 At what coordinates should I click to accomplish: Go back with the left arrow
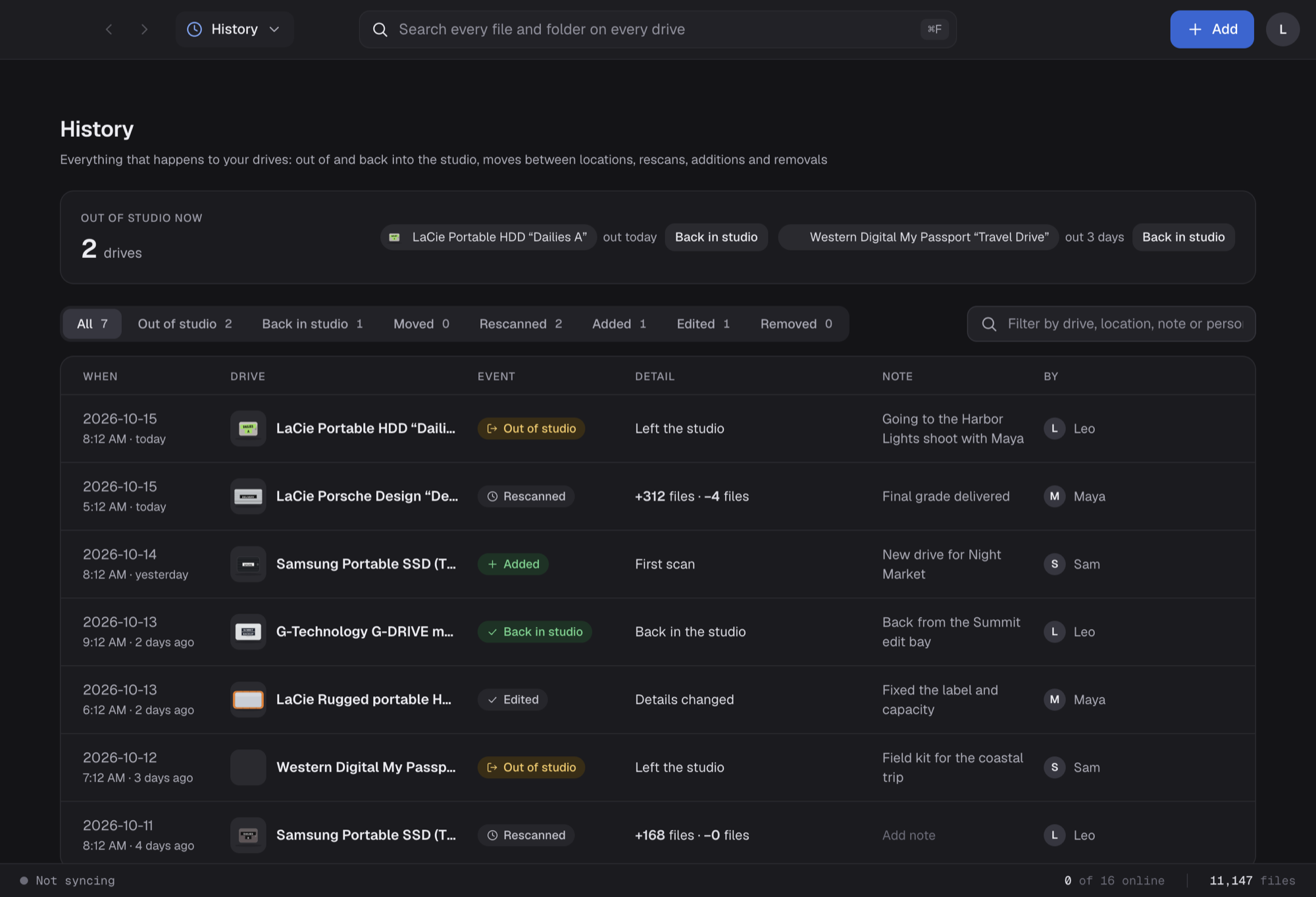(x=109, y=29)
